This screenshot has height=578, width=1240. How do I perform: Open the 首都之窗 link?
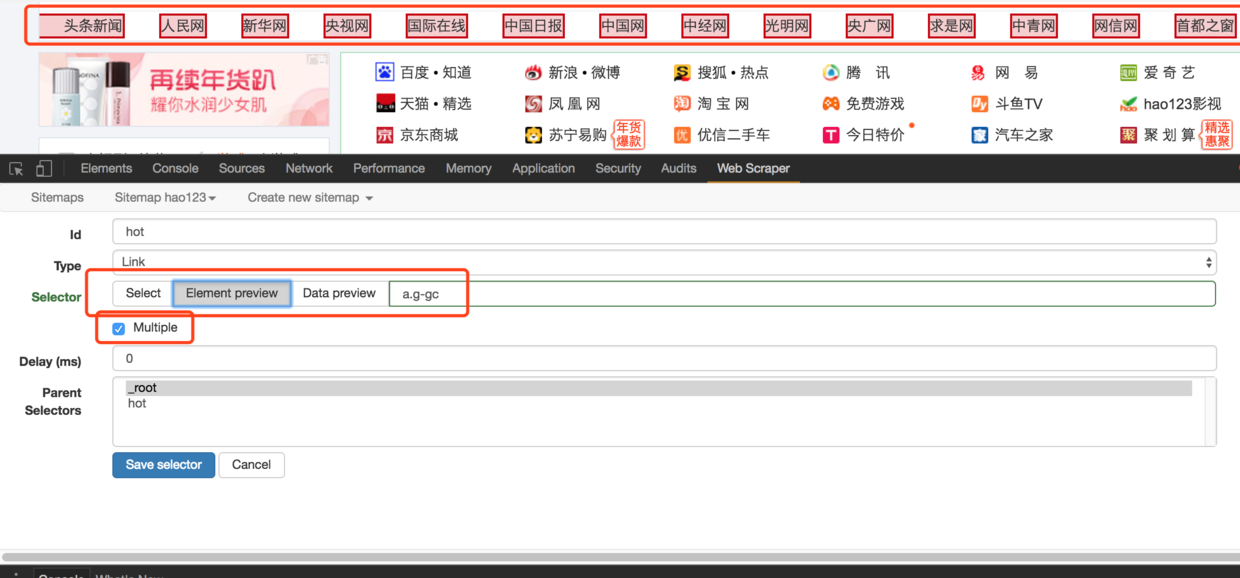click(1205, 26)
